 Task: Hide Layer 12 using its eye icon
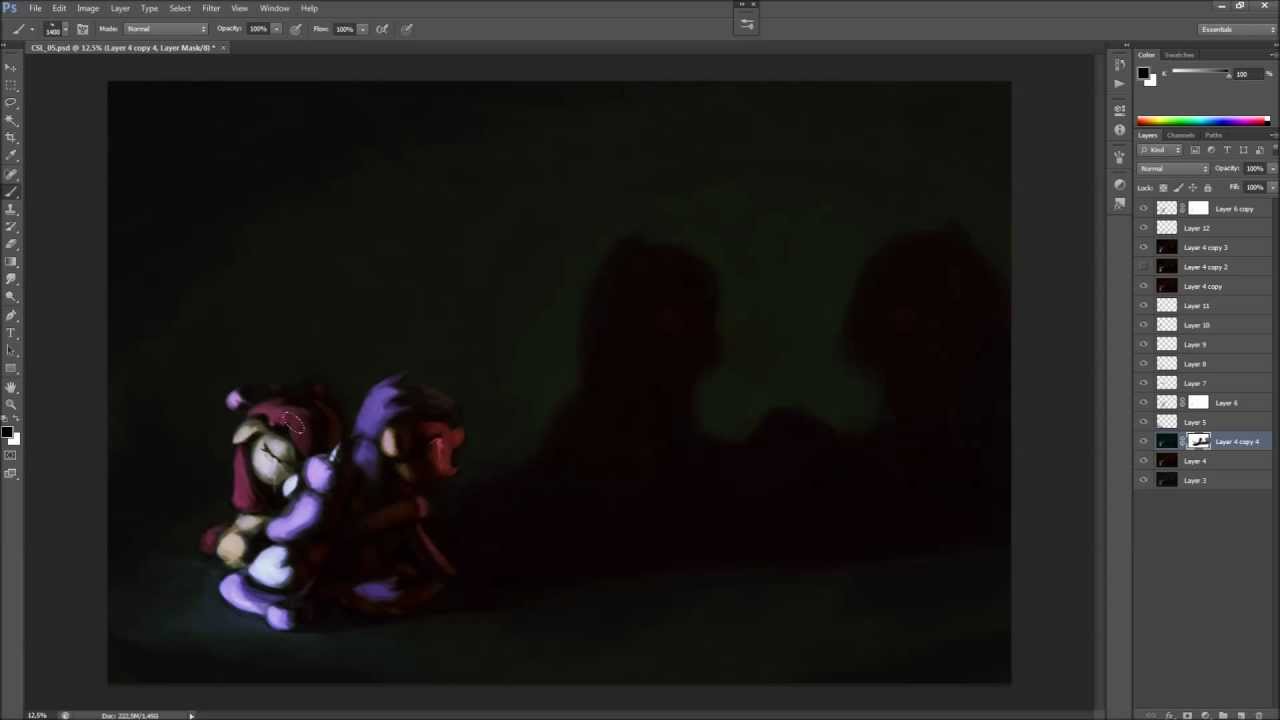click(1144, 228)
